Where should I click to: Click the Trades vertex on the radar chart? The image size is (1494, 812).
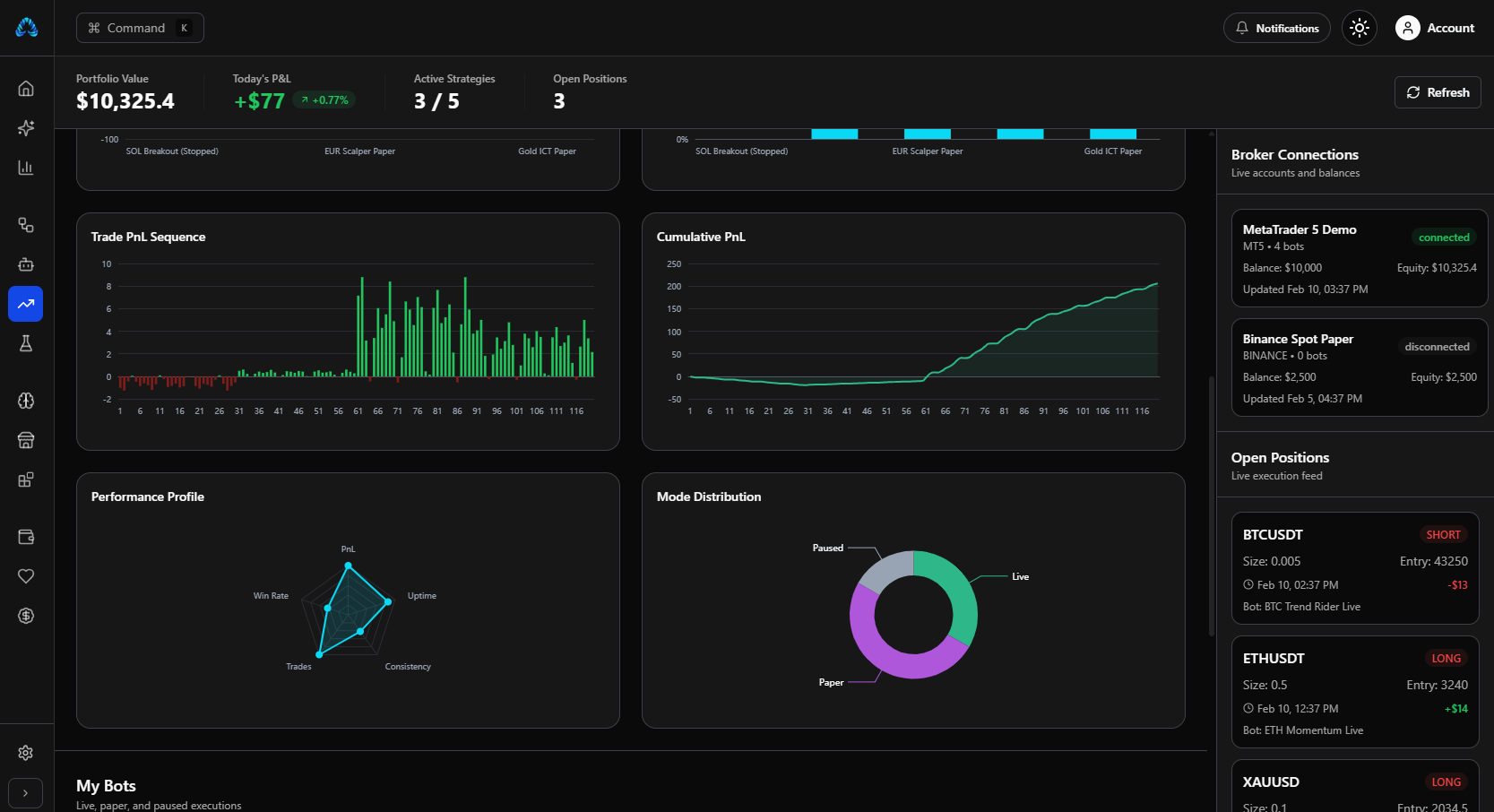(x=319, y=654)
